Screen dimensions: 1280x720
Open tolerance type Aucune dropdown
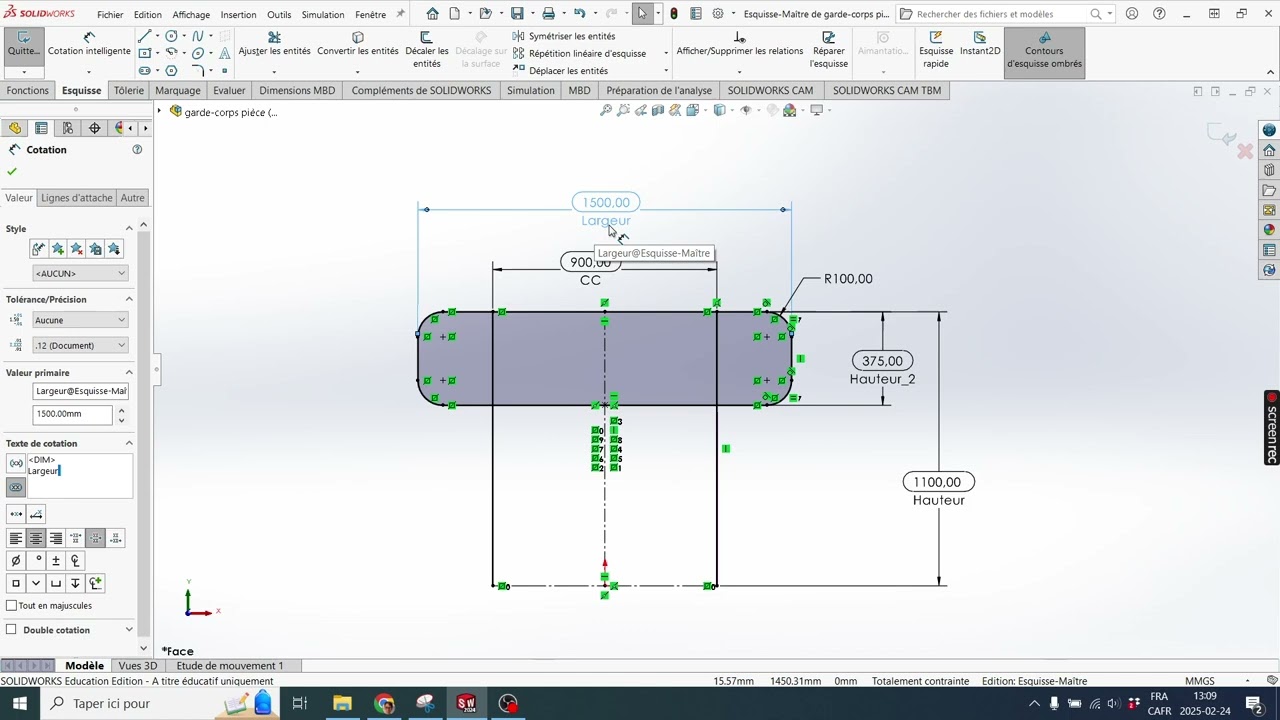[x=80, y=320]
